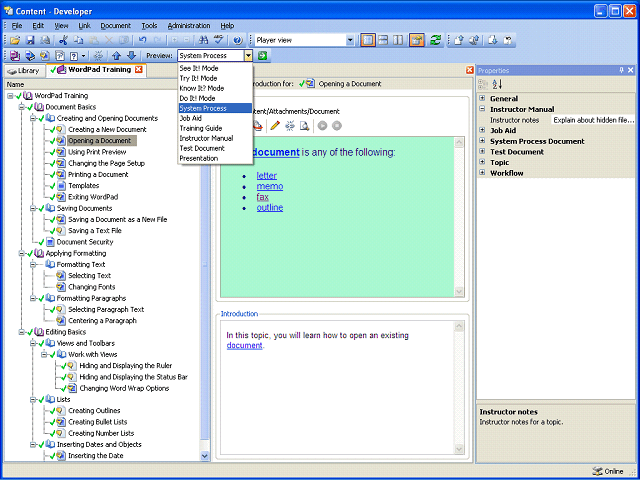Expand the System Process Document group
Viewport: 640px width, 480px height.
click(482, 141)
